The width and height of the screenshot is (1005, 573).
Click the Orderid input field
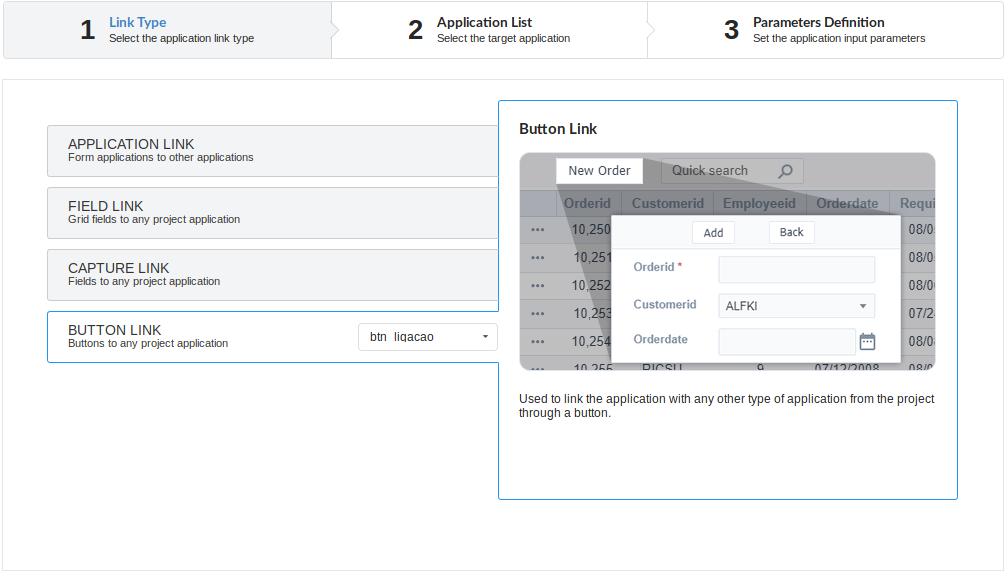click(796, 269)
